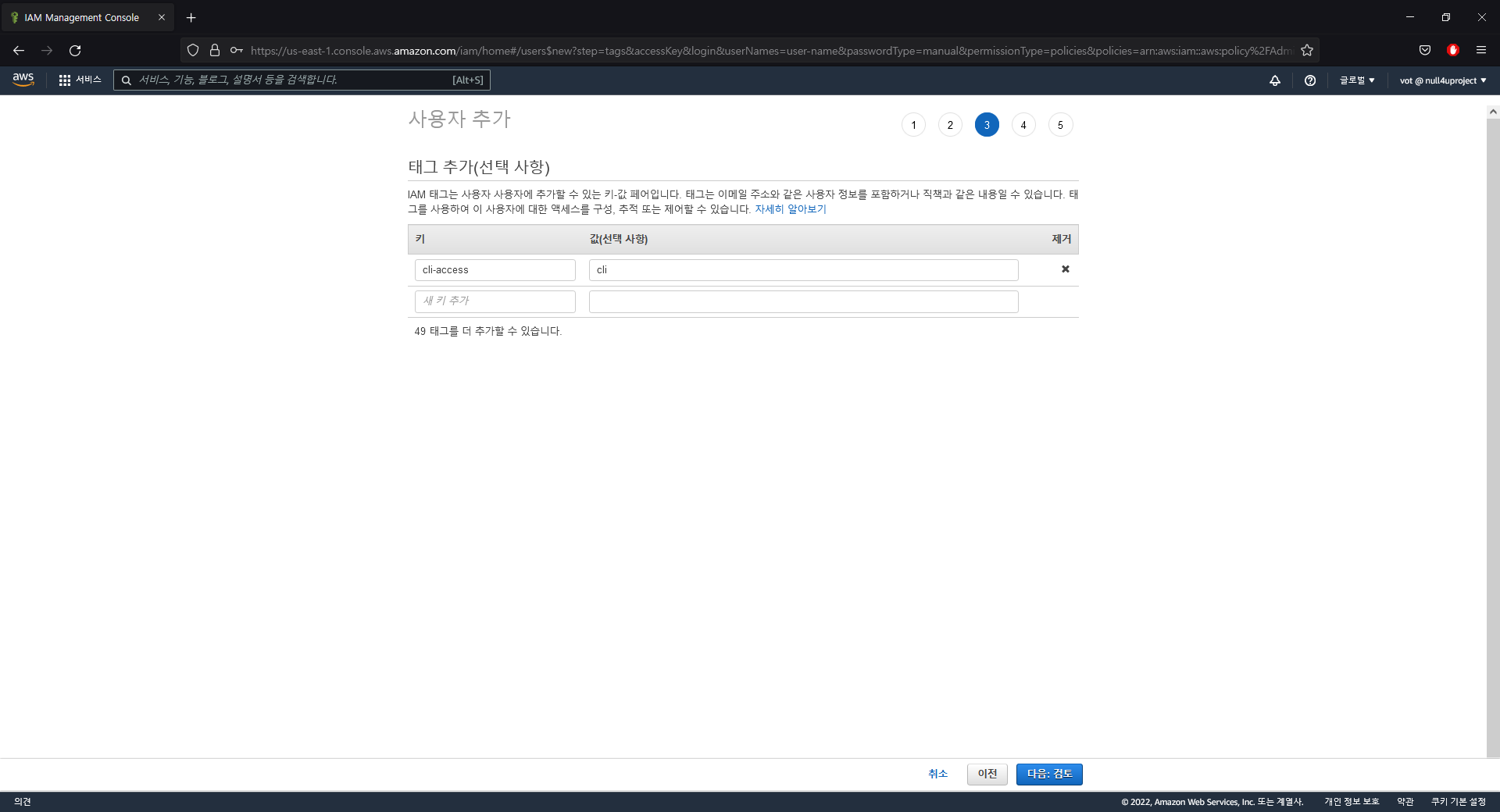Expand the 글로벌 region dropdown

[x=1357, y=80]
